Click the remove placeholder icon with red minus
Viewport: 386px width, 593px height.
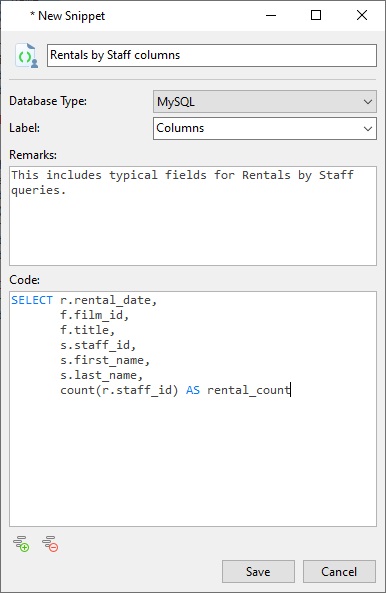click(x=50, y=543)
